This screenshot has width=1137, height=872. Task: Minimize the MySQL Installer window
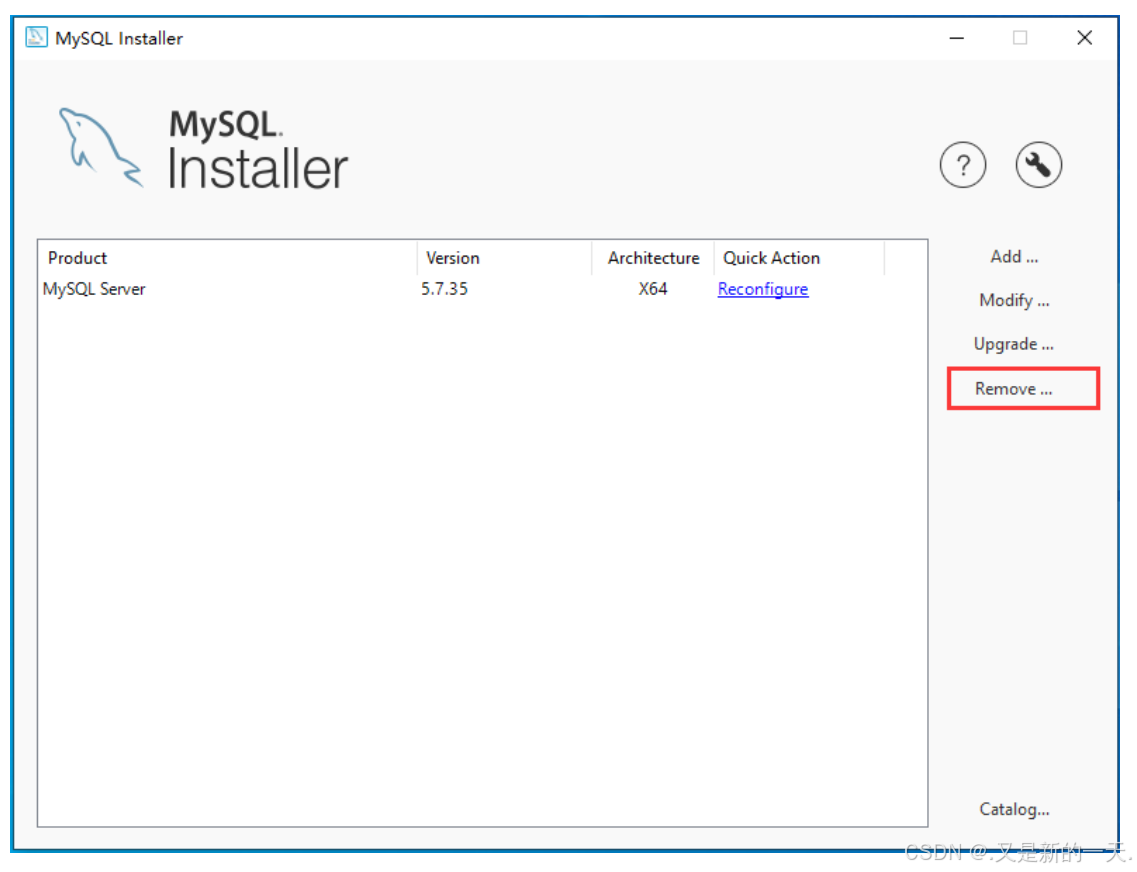tap(956, 38)
